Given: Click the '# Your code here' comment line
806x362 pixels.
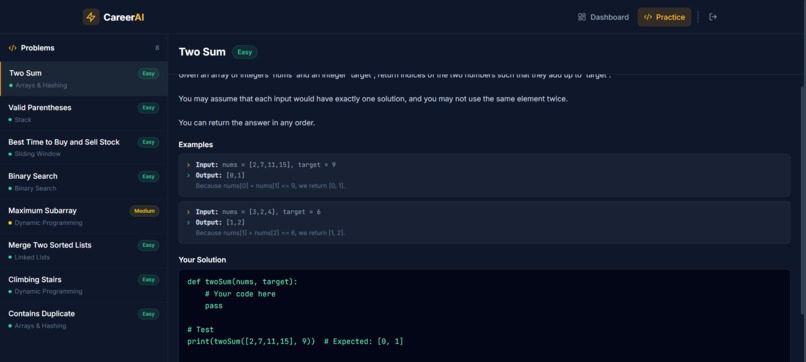Looking at the screenshot, I should (x=240, y=294).
